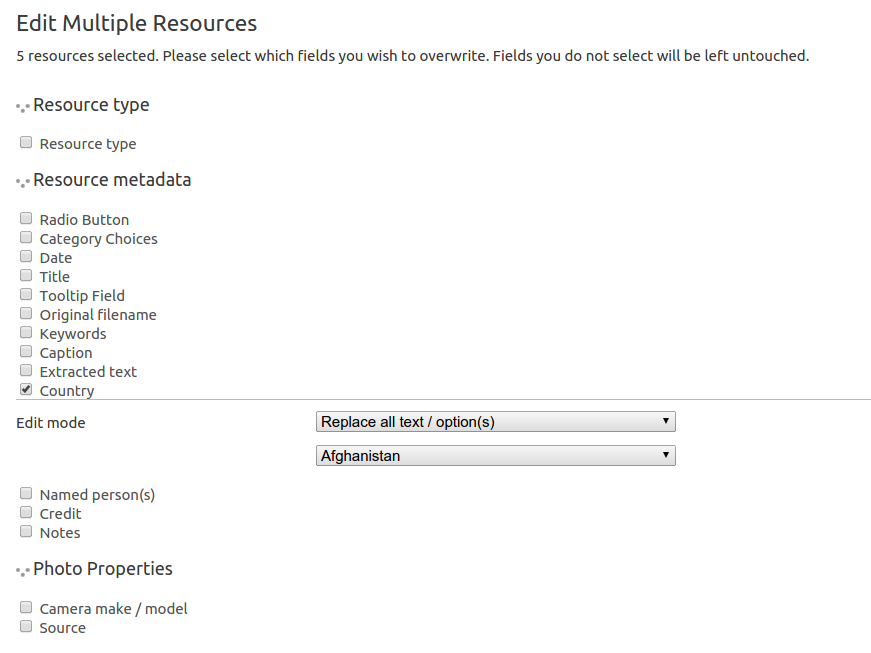Screen dimensions: 871x653
Task: Enable the Tooltip Field checkbox
Action: (x=26, y=294)
